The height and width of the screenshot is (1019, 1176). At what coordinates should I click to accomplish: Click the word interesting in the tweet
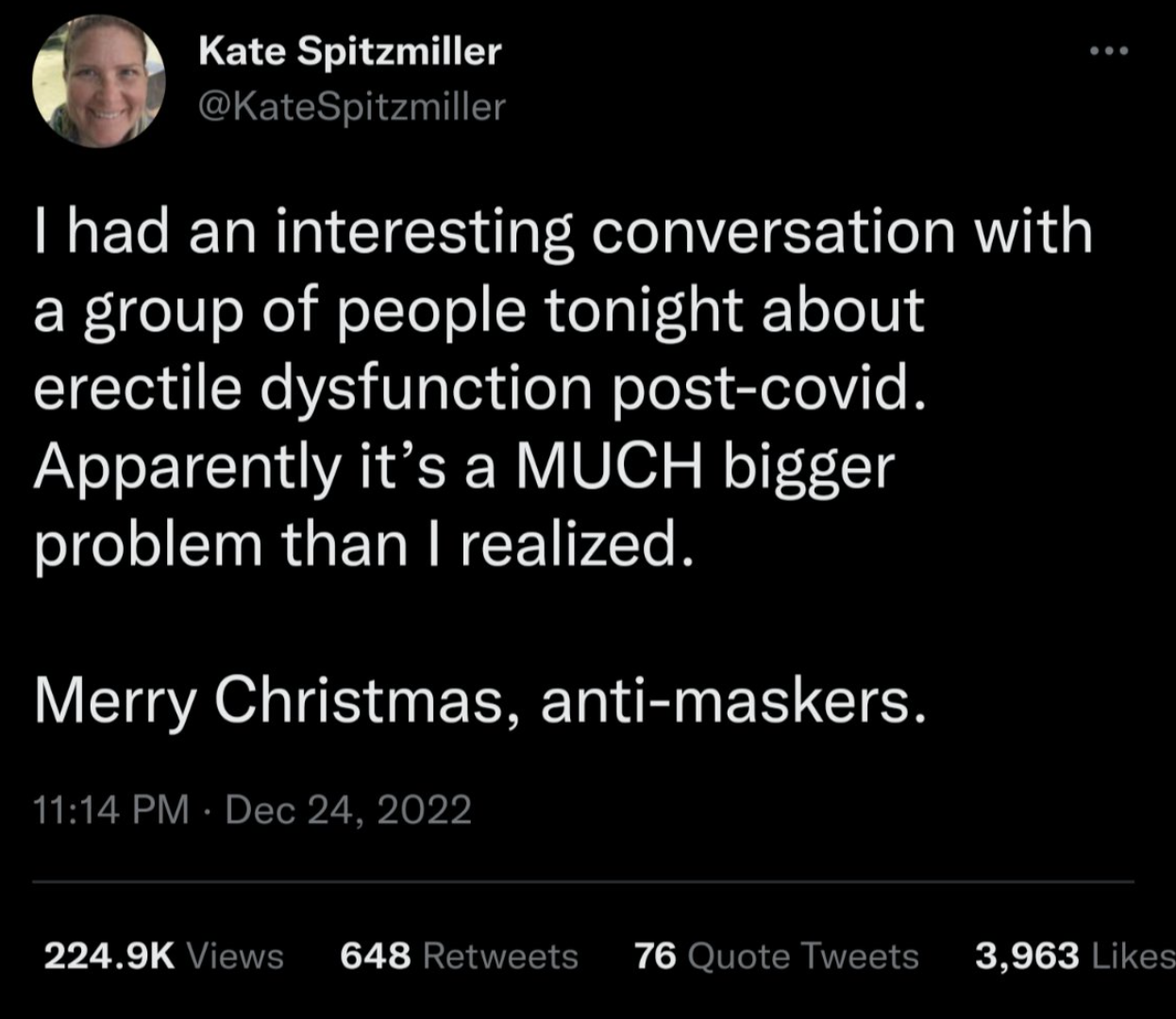click(x=424, y=232)
